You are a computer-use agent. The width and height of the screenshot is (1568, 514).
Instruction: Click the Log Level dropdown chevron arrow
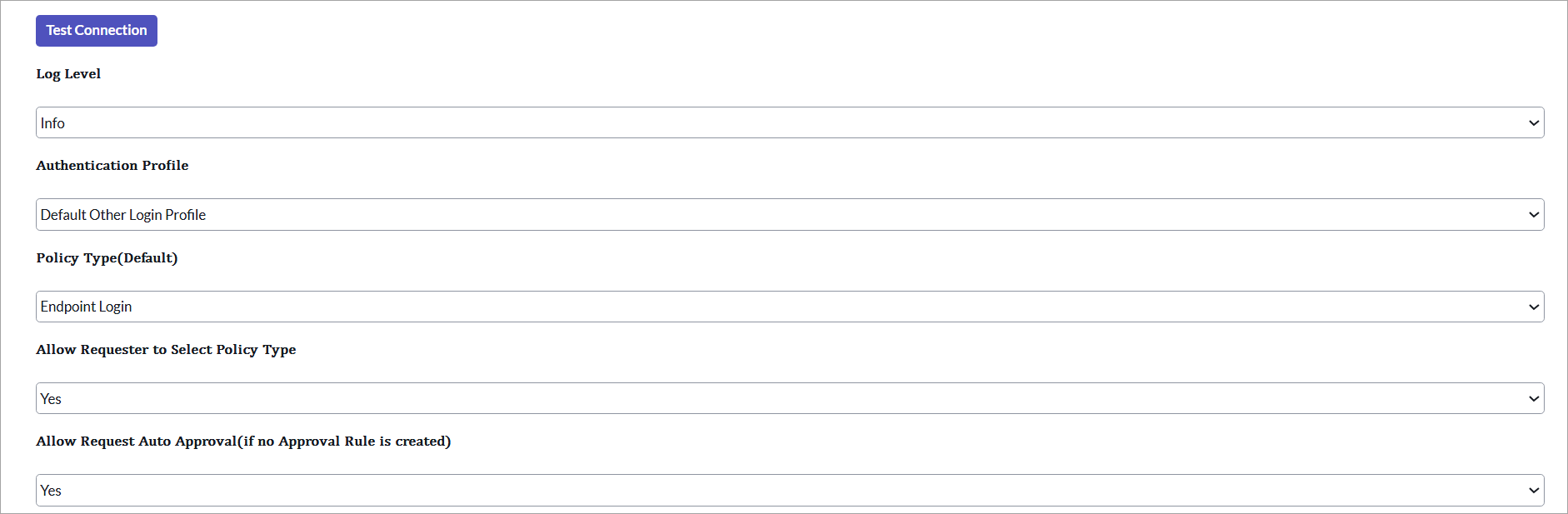[1533, 123]
